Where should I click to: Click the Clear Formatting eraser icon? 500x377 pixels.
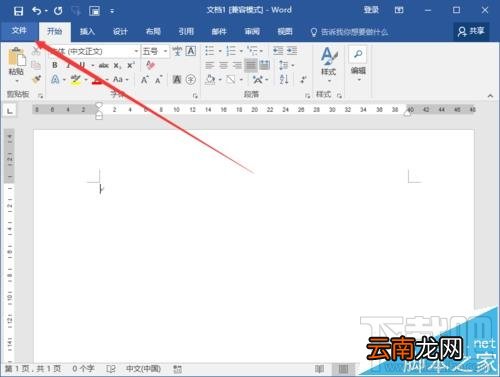[150, 65]
